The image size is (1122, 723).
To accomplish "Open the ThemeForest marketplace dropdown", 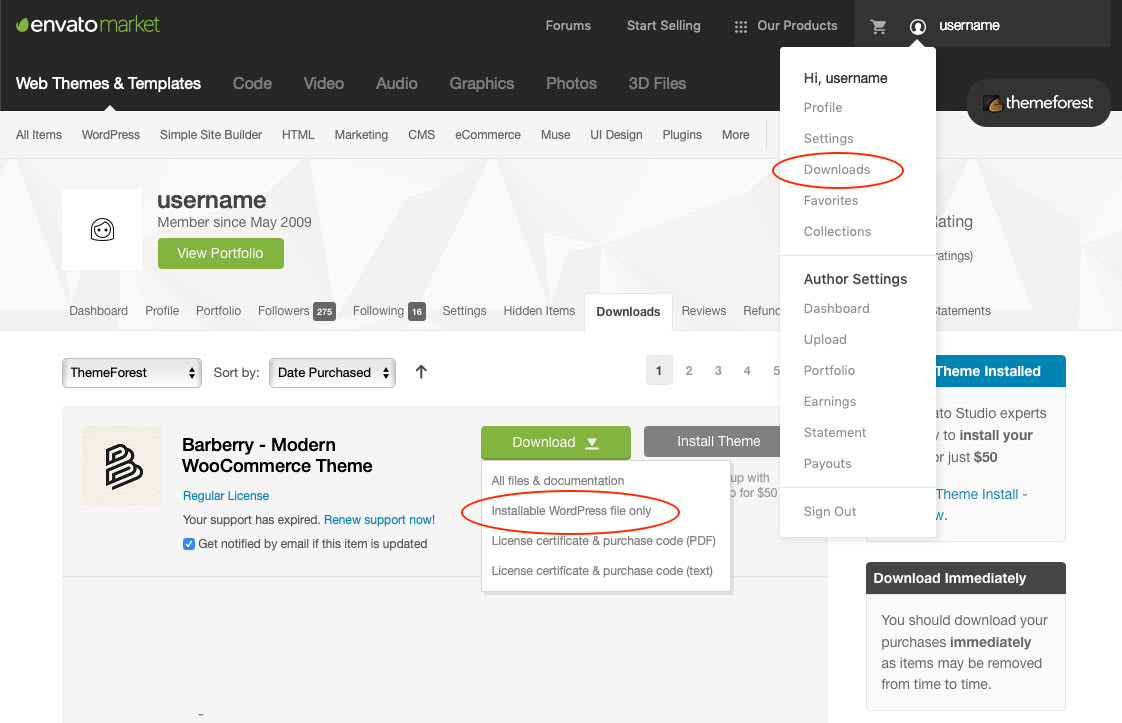I will point(132,372).
